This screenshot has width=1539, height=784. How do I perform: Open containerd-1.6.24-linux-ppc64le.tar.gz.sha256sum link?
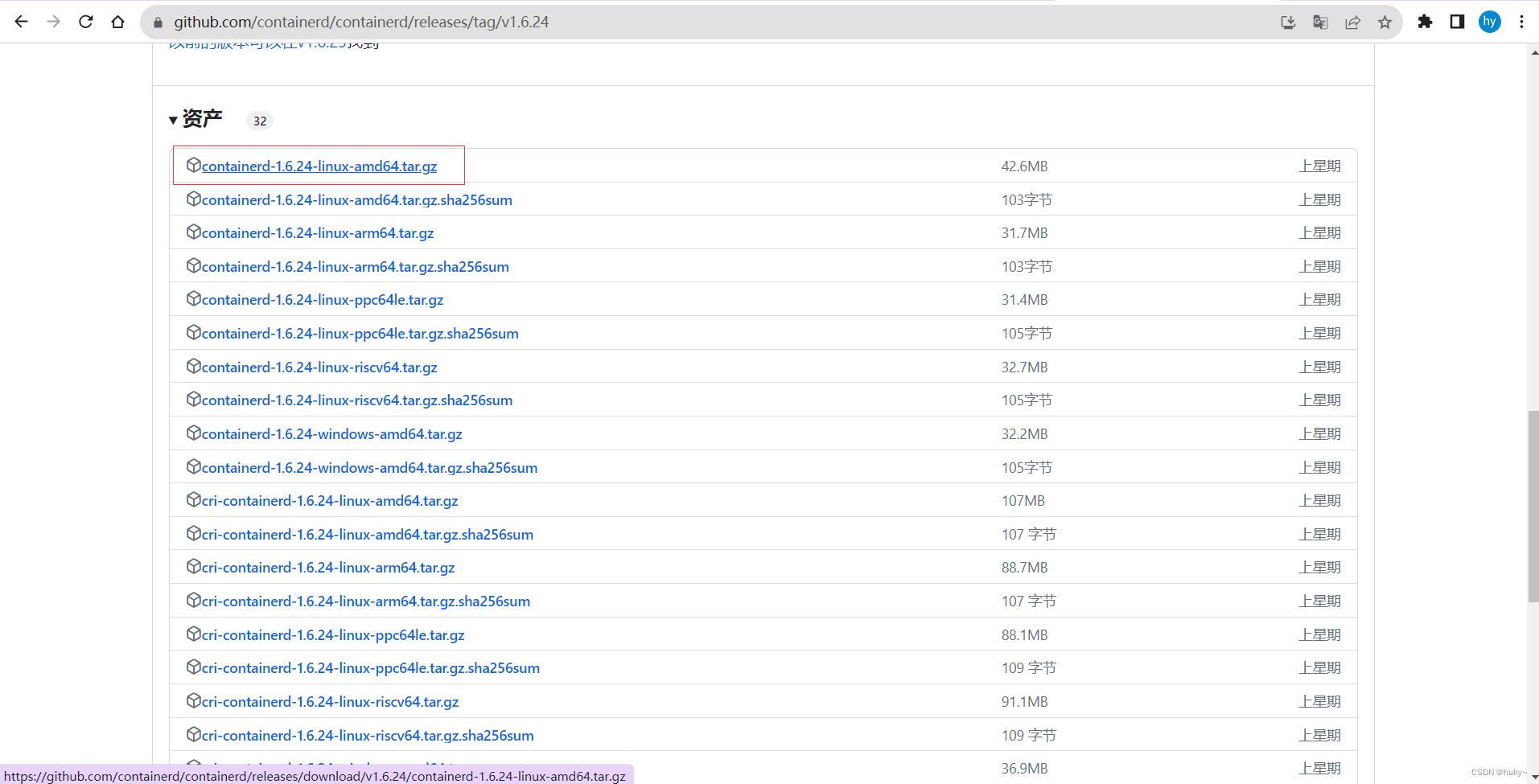click(x=360, y=334)
